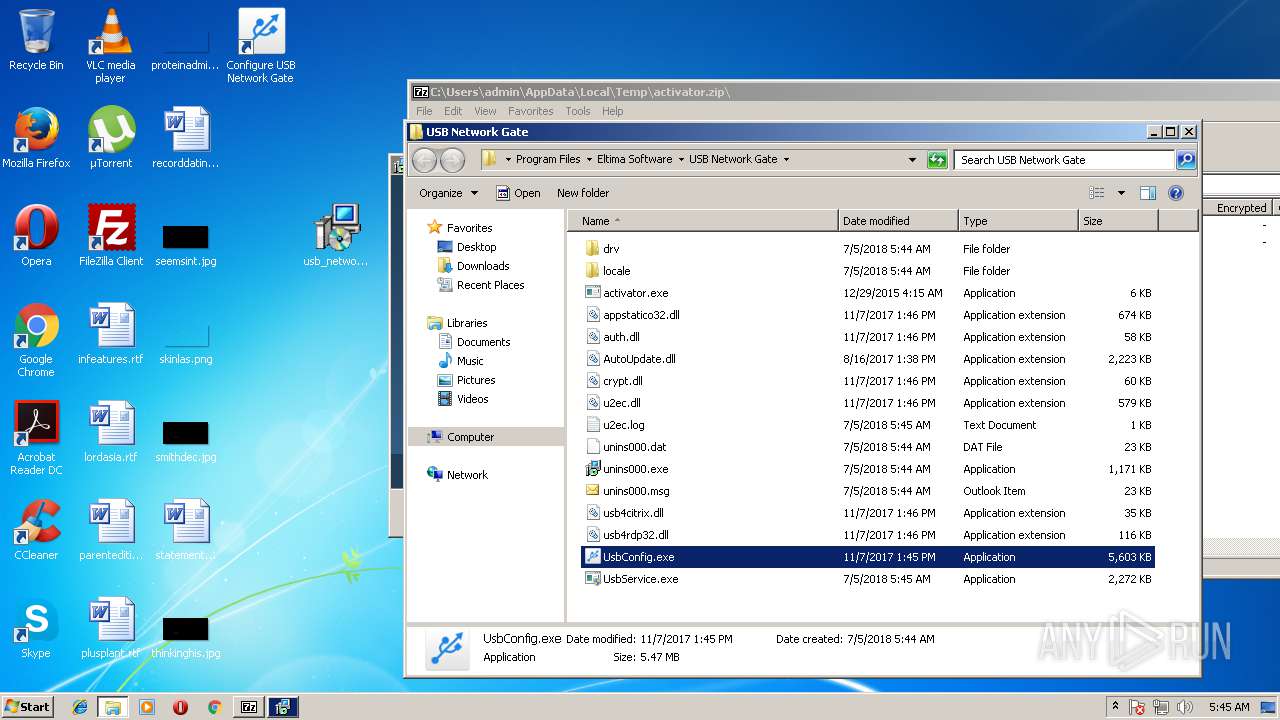Launch Mozilla Firefox from desktop

pos(36,138)
